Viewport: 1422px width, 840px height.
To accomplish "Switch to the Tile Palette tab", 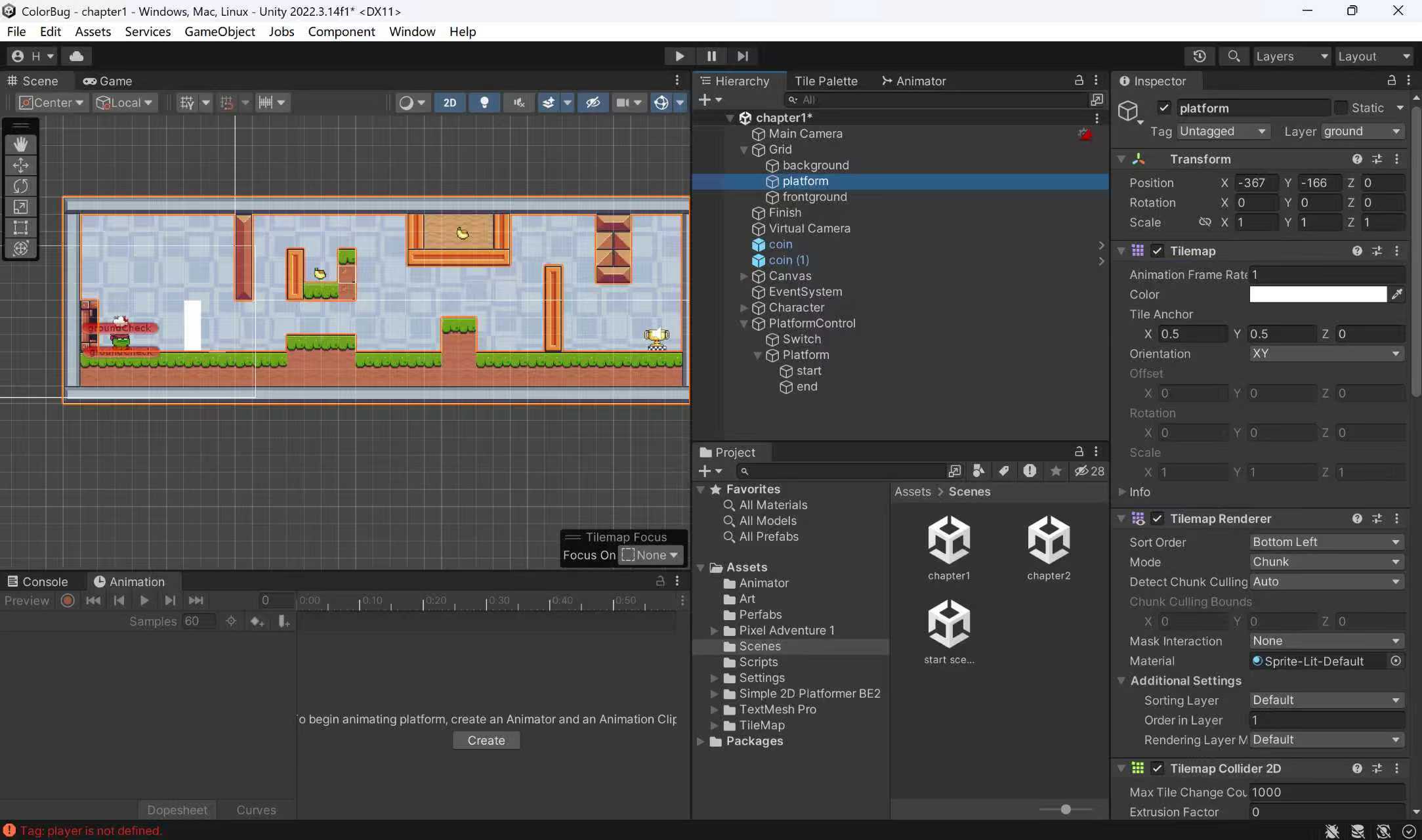I will [826, 81].
